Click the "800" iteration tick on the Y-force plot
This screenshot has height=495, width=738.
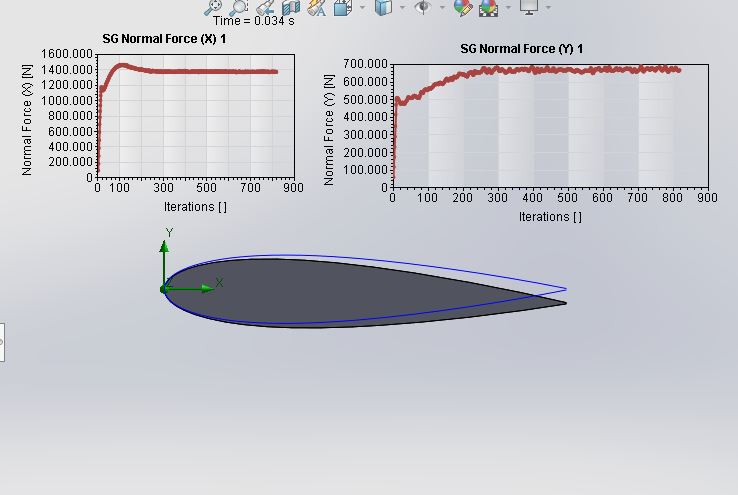(x=672, y=198)
